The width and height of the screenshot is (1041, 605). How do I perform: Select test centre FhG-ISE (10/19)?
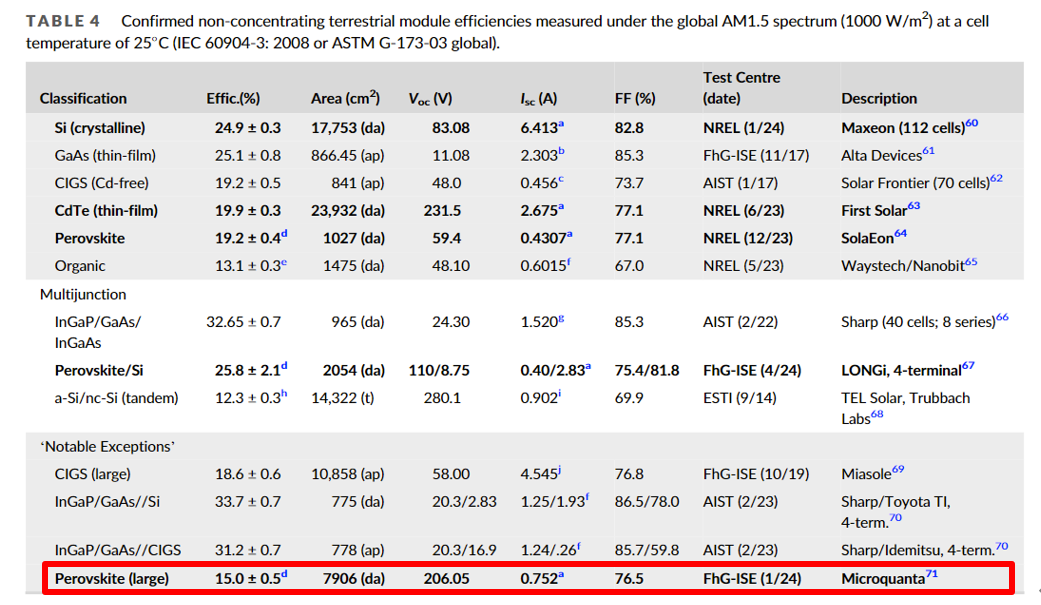click(x=756, y=474)
